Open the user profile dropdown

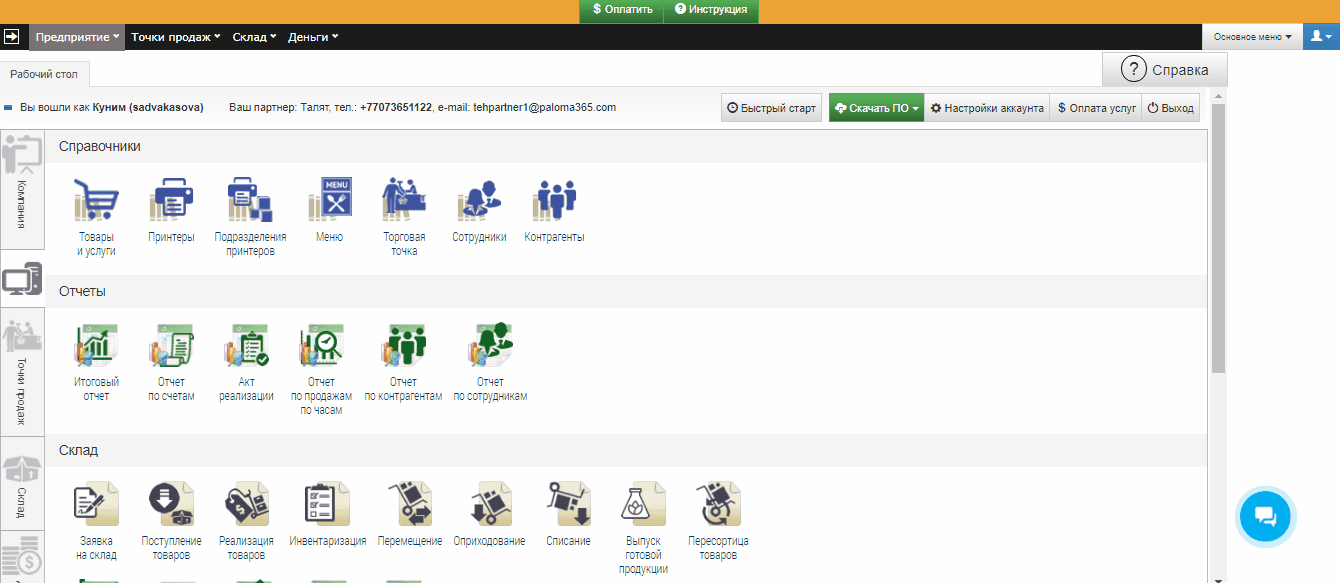[1321, 37]
